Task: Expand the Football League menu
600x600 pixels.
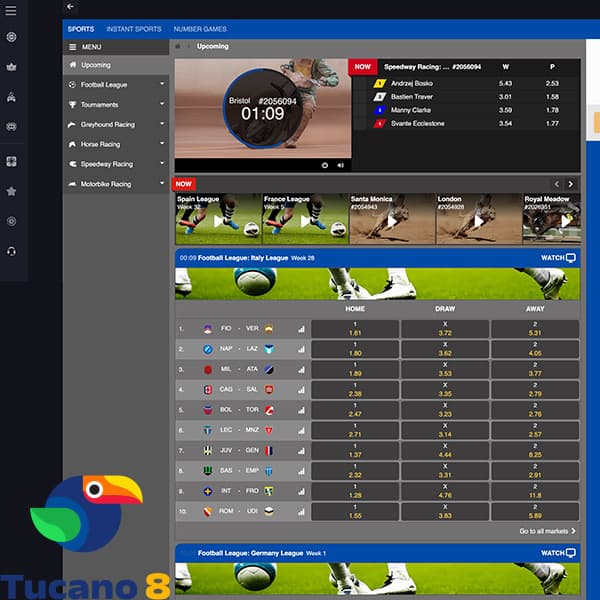Action: pos(162,85)
